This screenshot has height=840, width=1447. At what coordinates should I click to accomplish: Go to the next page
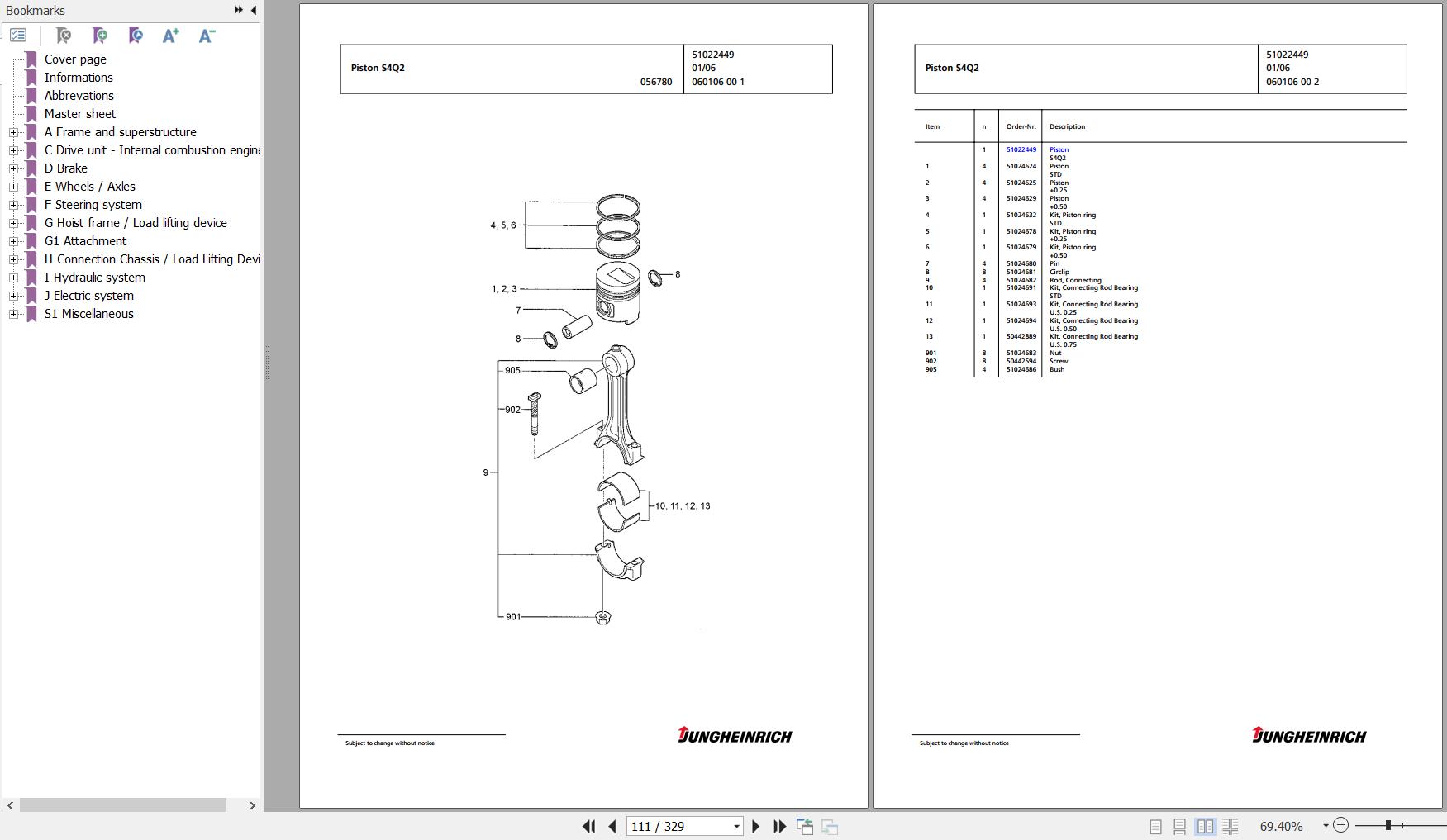(755, 826)
